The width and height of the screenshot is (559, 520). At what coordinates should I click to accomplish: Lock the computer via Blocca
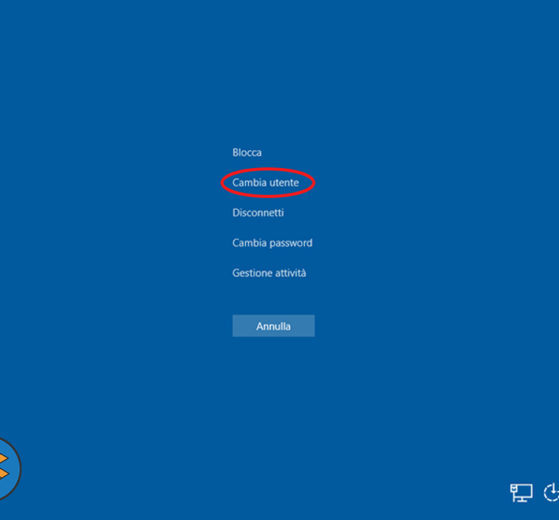point(247,153)
